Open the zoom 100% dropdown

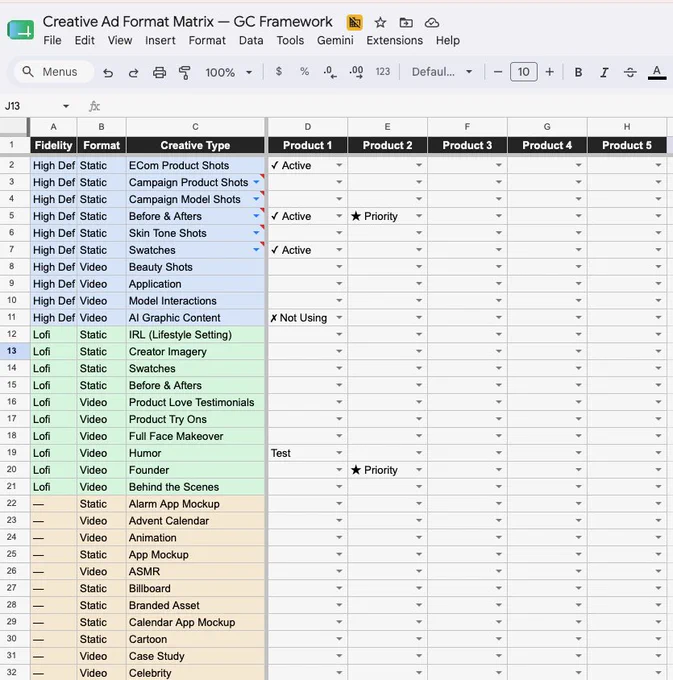229,72
